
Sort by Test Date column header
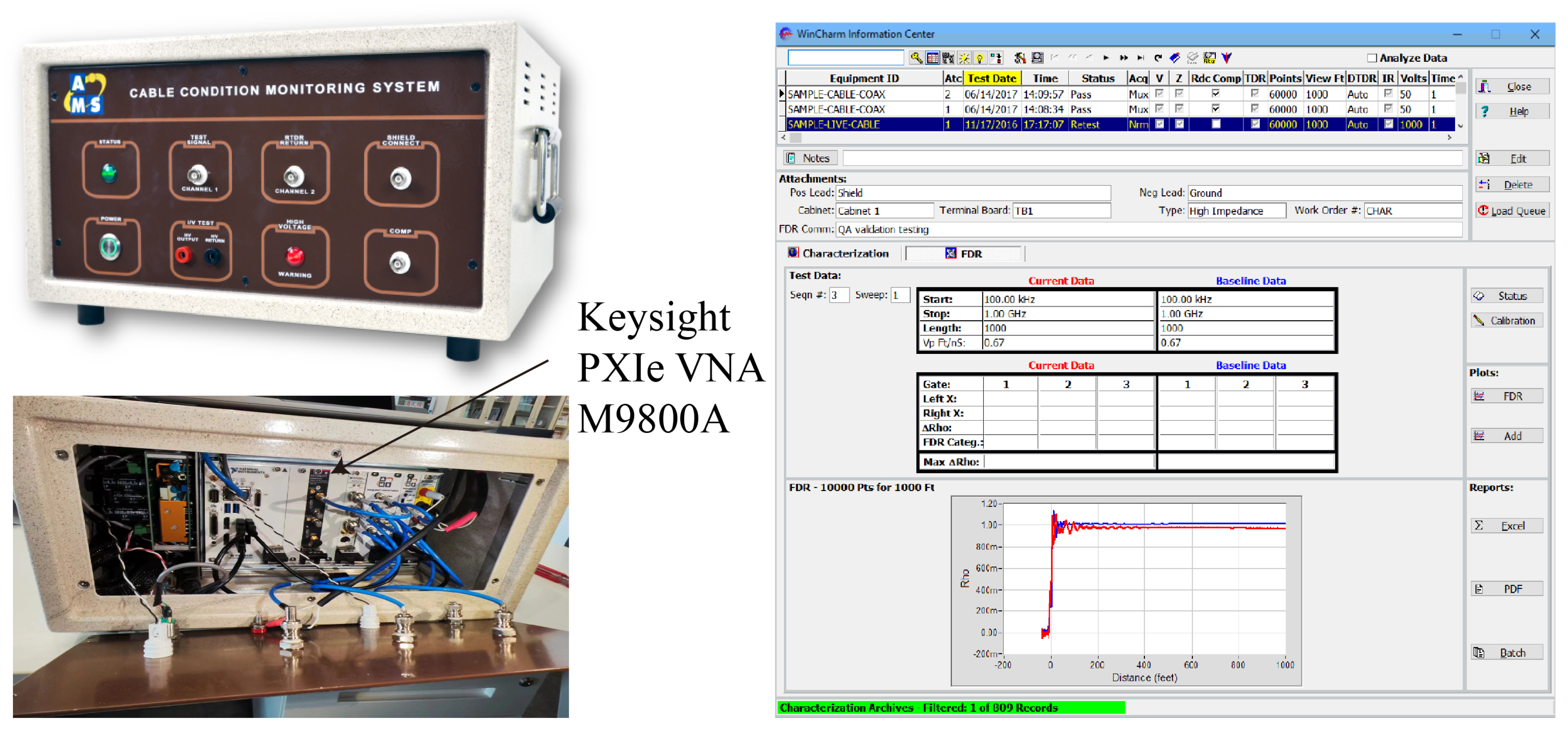991,78
